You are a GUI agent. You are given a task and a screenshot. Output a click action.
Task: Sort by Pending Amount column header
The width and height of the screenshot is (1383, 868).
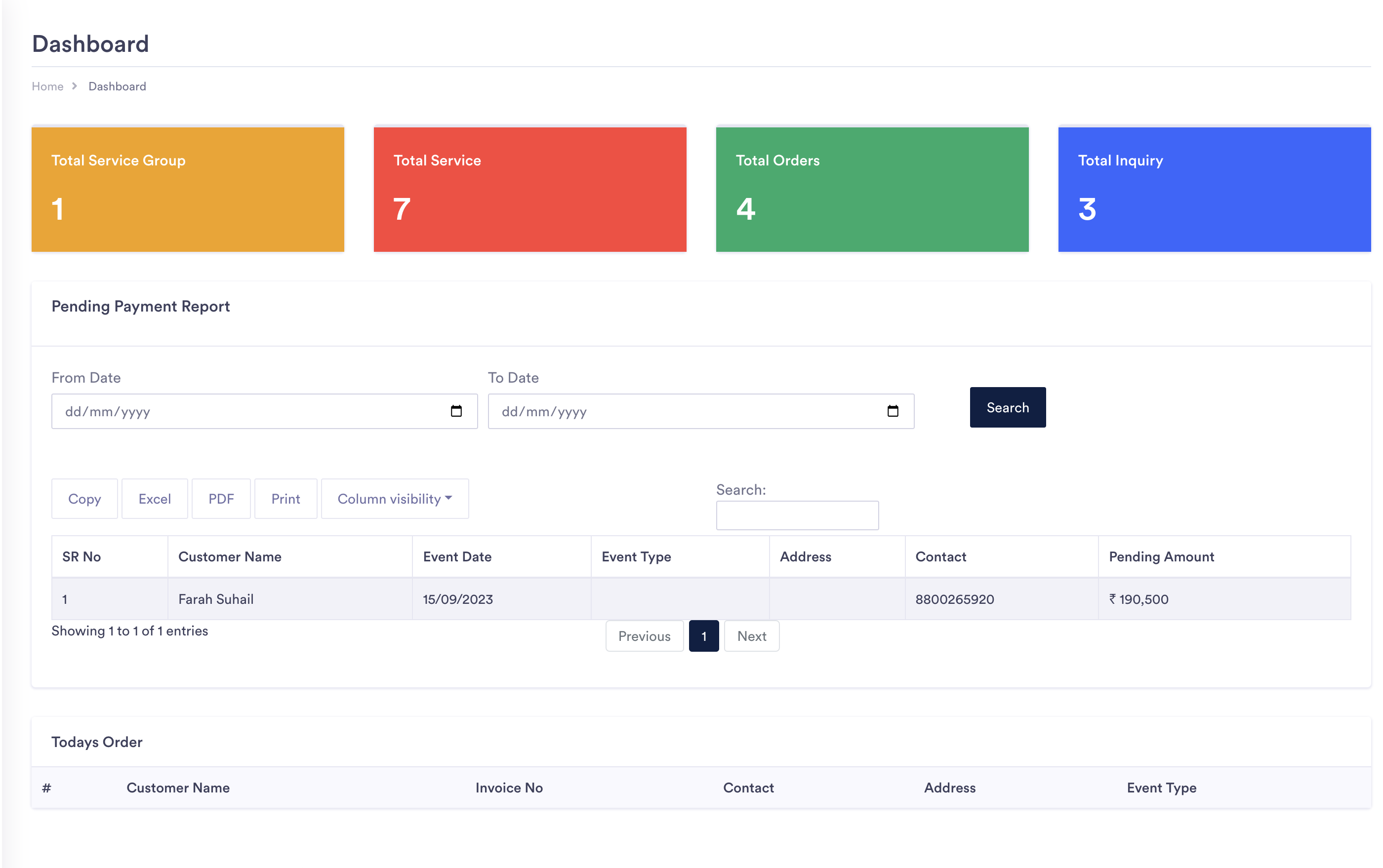[x=1224, y=556]
